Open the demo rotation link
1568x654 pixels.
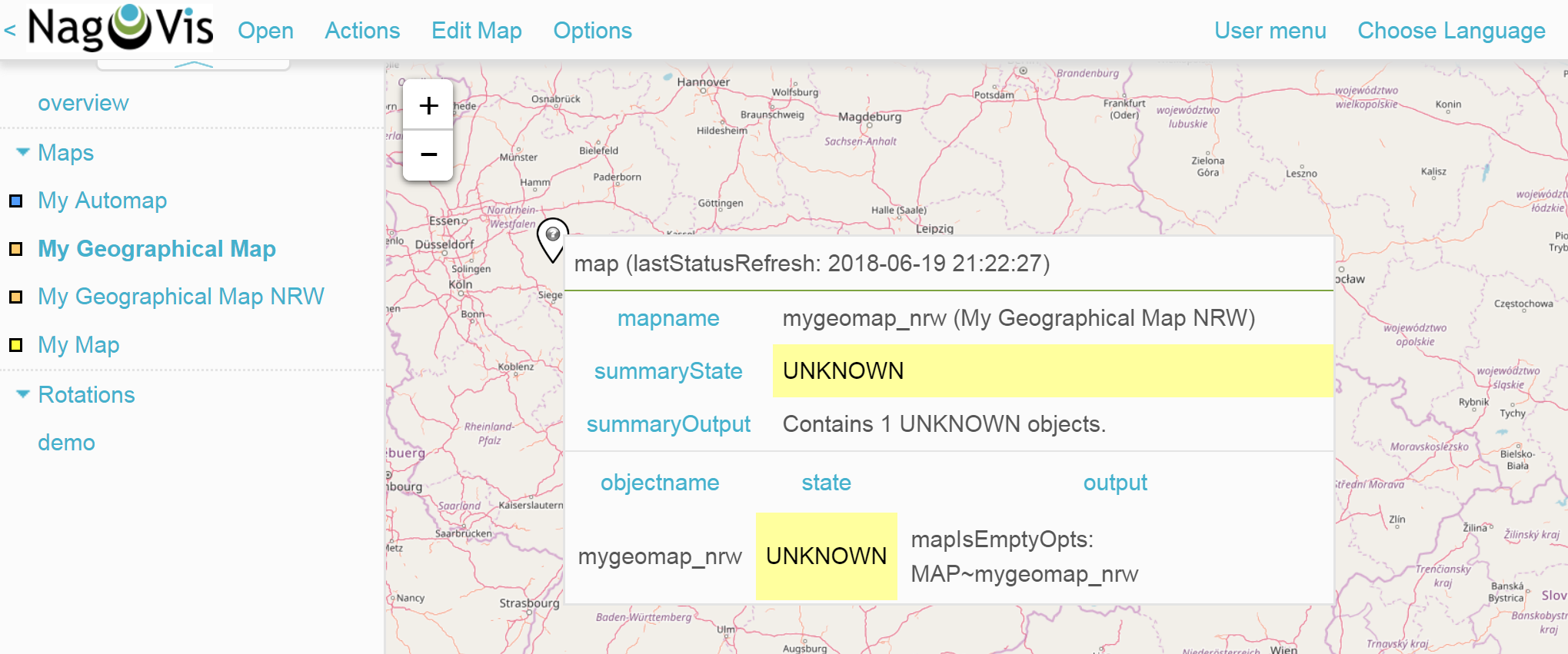[66, 443]
